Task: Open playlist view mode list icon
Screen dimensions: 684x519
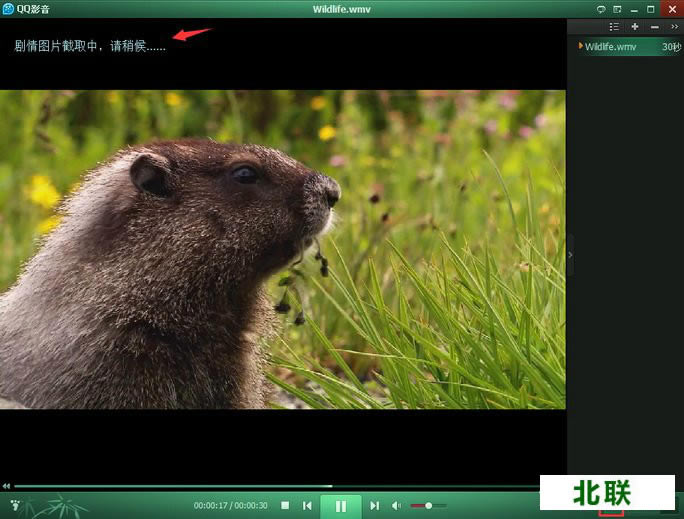Action: point(614,27)
